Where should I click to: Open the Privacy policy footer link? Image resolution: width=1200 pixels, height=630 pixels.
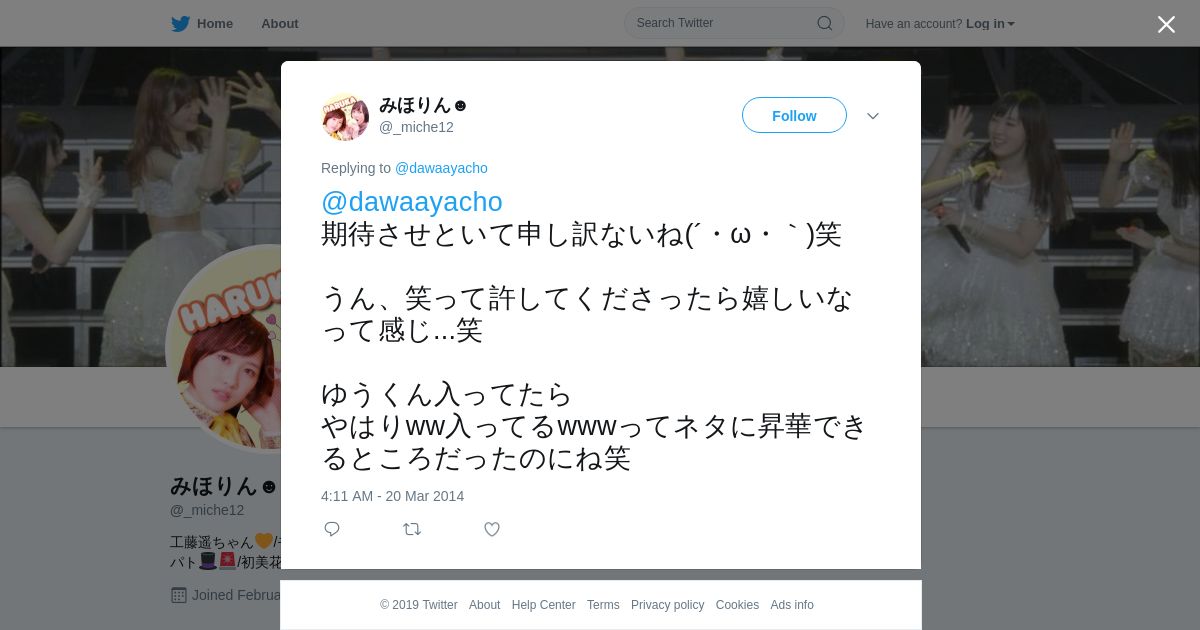point(667,605)
